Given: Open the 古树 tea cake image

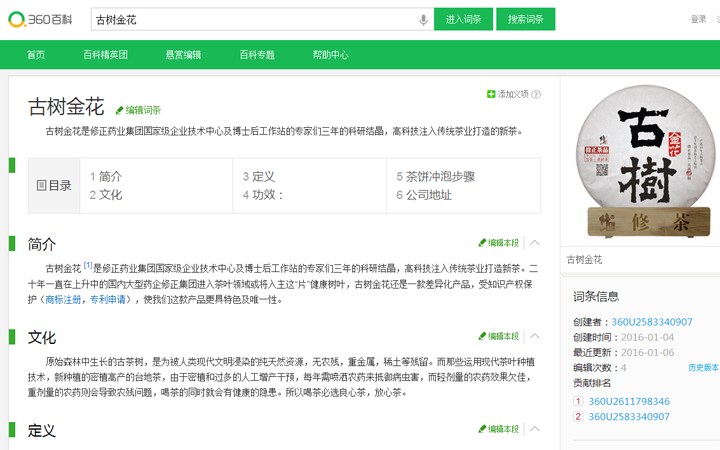Looking at the screenshot, I should tap(647, 162).
